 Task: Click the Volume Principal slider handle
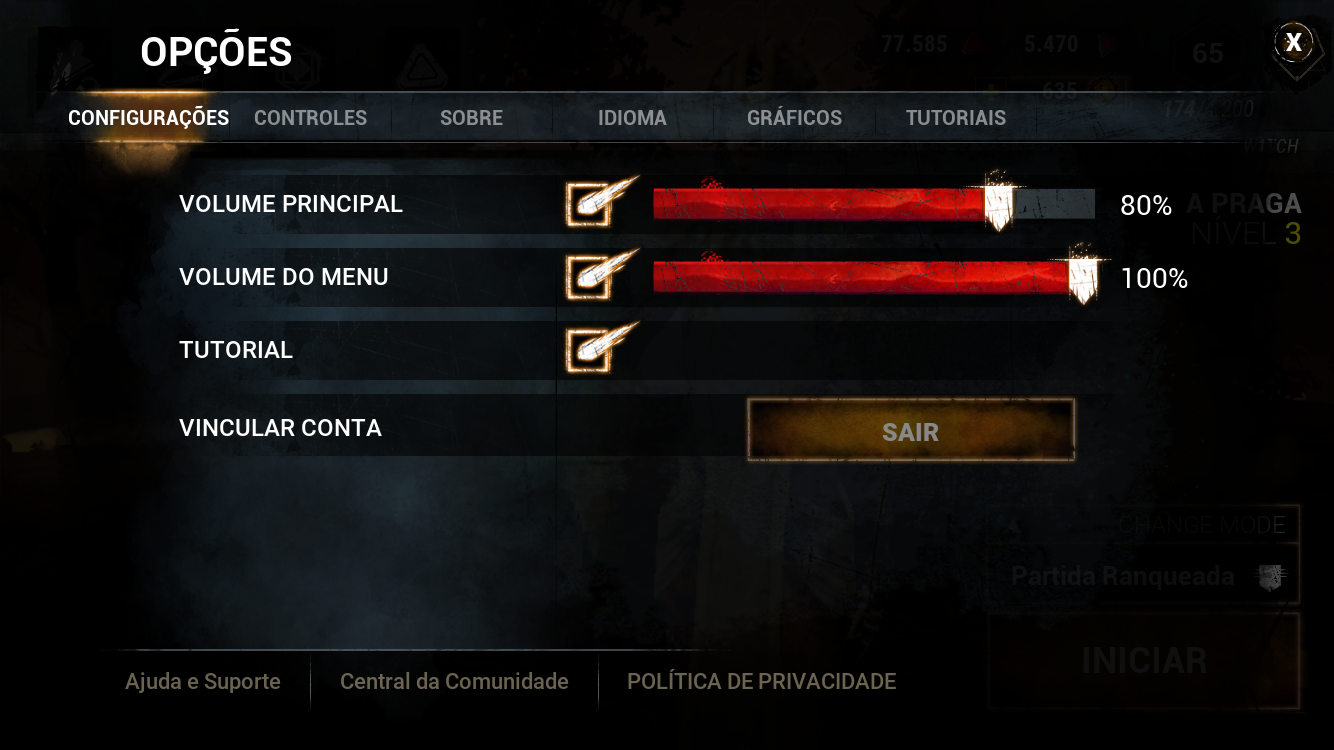[x=997, y=203]
